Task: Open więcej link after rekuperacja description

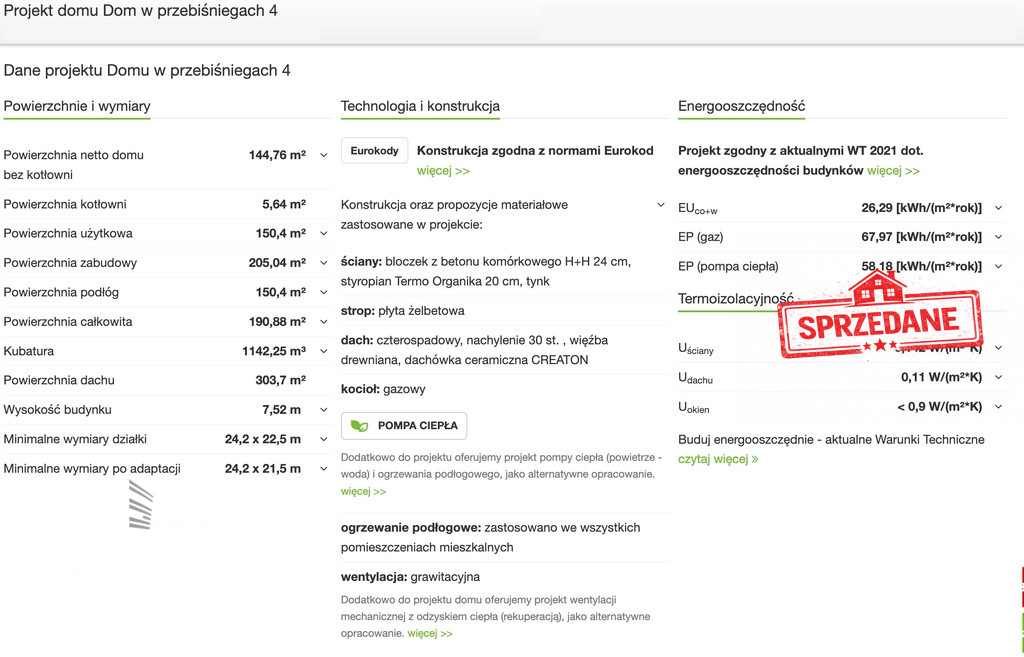Action: pos(430,633)
